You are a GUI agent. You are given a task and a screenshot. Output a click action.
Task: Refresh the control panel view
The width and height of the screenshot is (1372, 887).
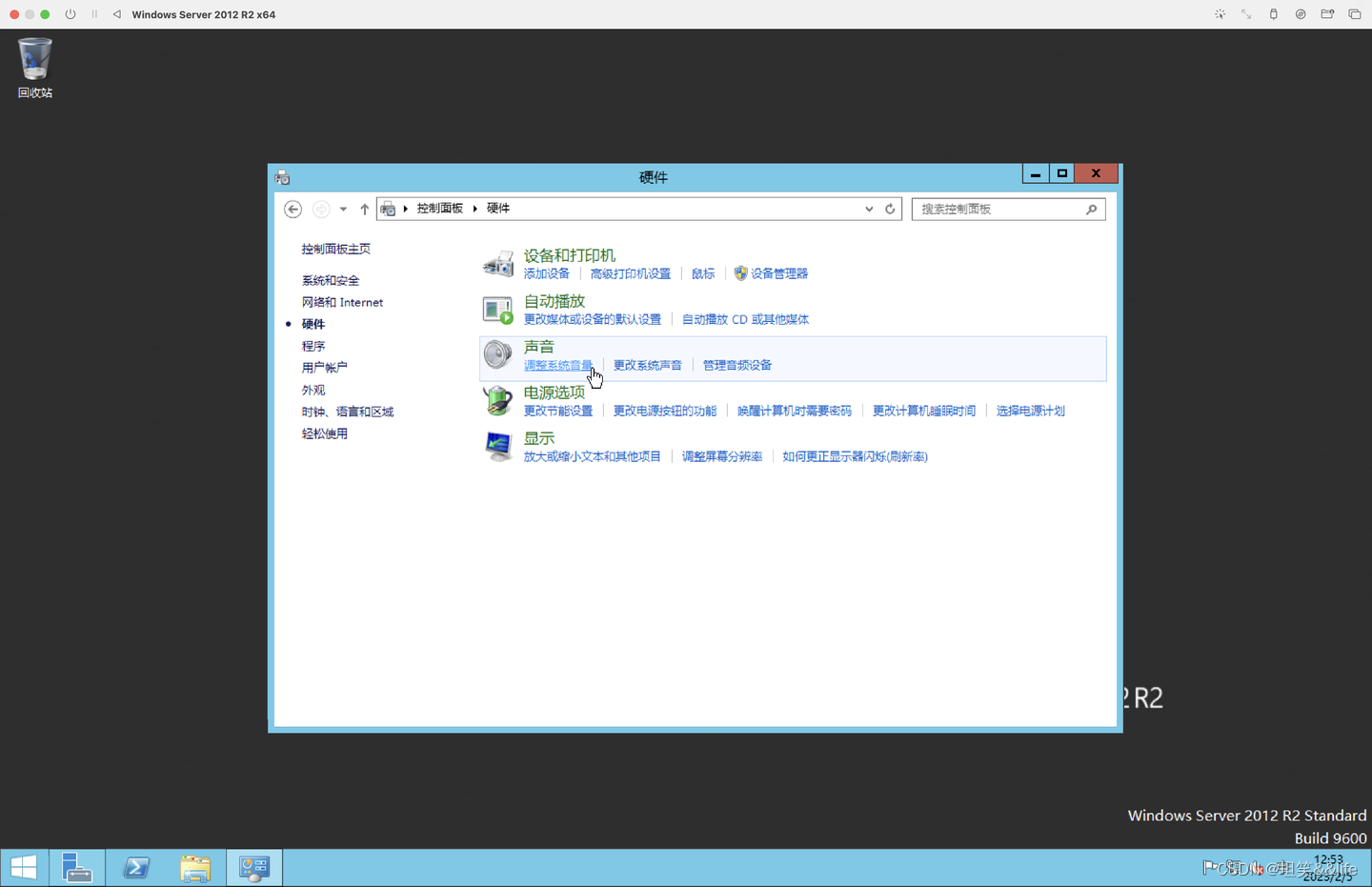(x=890, y=209)
